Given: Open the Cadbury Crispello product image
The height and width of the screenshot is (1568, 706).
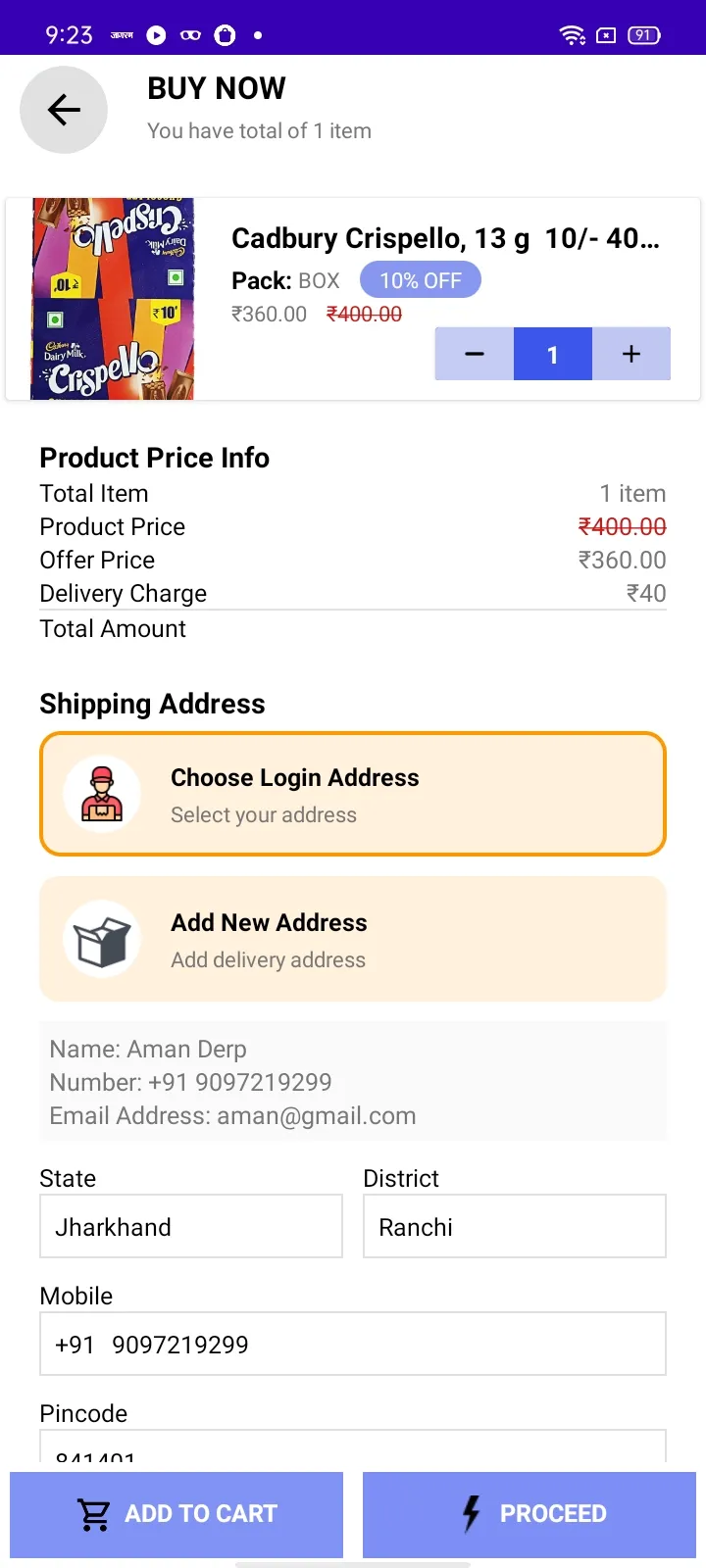Looking at the screenshot, I should point(113,299).
